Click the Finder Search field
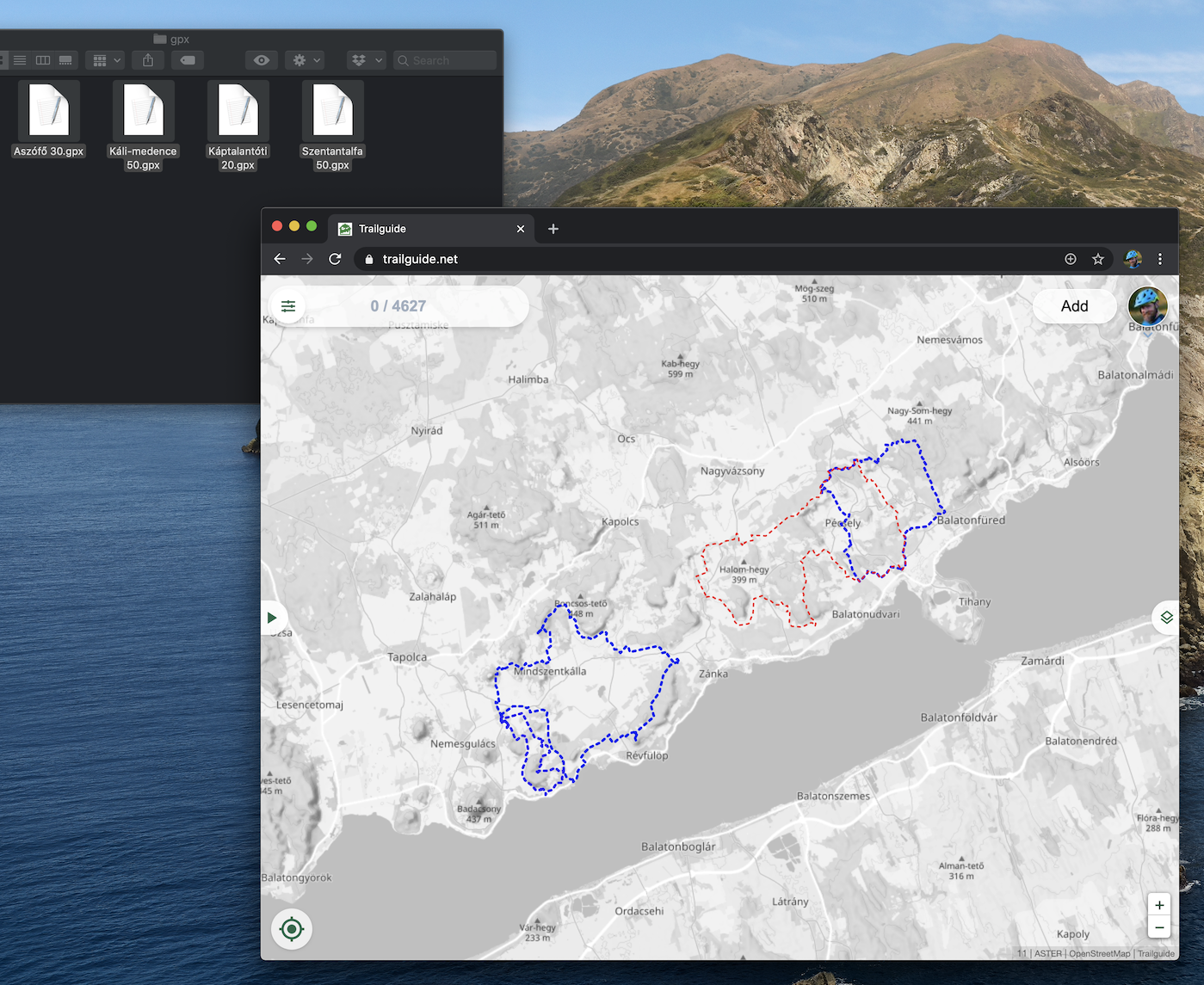This screenshot has height=985, width=1204. [445, 60]
